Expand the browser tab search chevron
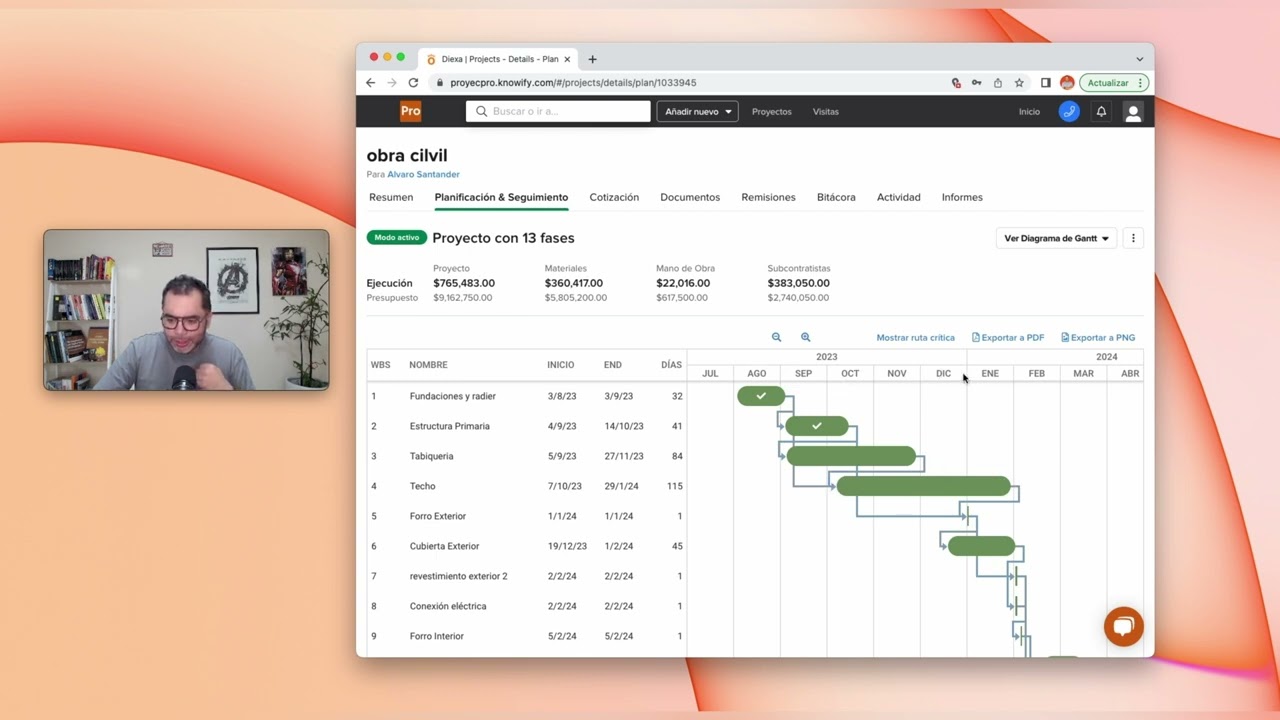The width and height of the screenshot is (1280, 720). [x=1139, y=59]
